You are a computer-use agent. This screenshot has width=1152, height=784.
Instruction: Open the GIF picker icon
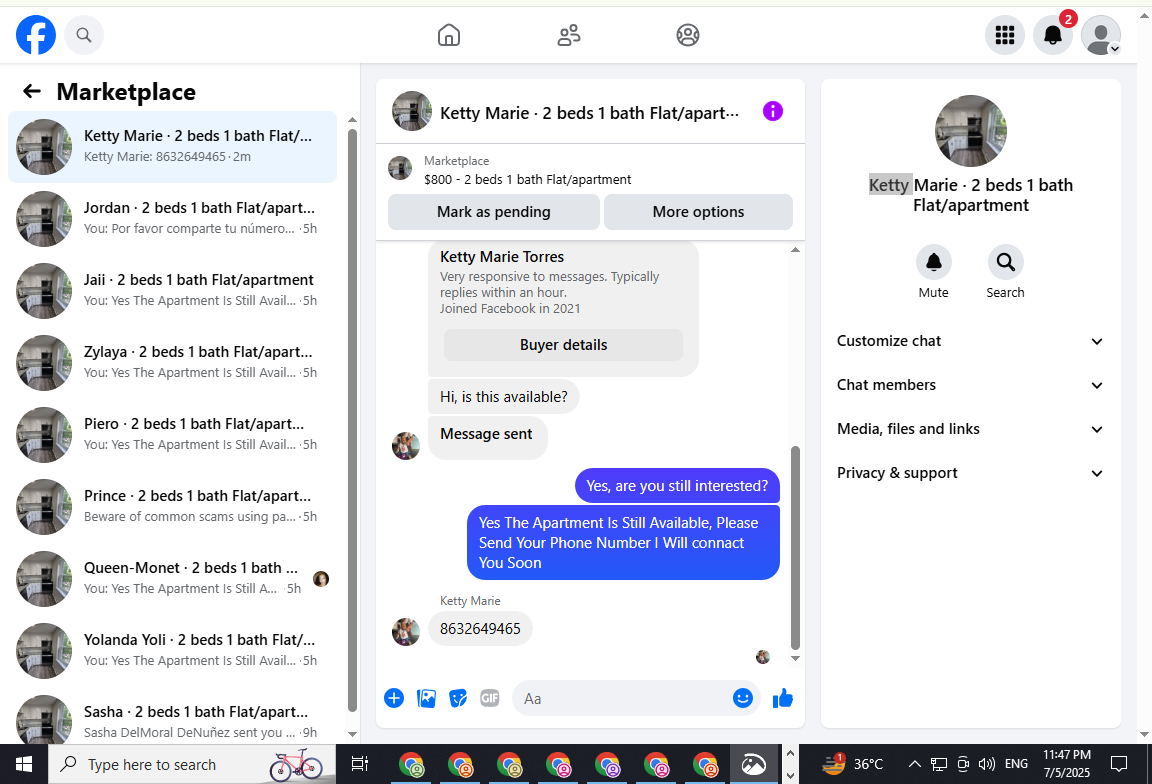tap(489, 698)
